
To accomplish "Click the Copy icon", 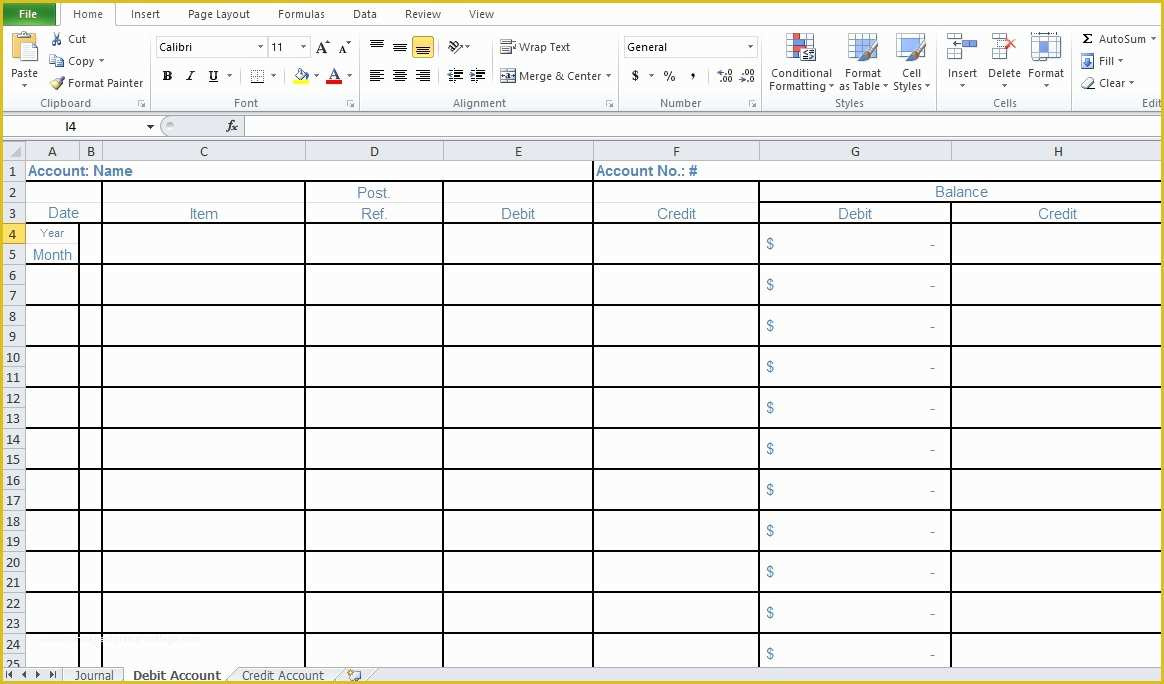I will click(x=56, y=61).
